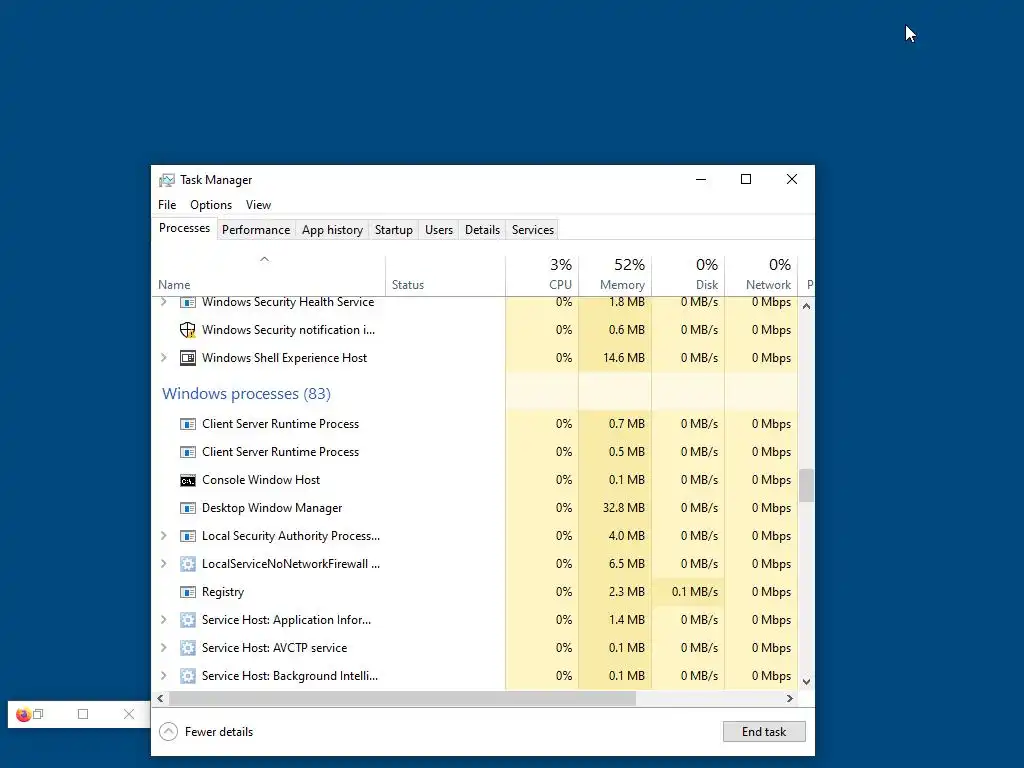Click the Windows Security notification shield icon

click(187, 330)
